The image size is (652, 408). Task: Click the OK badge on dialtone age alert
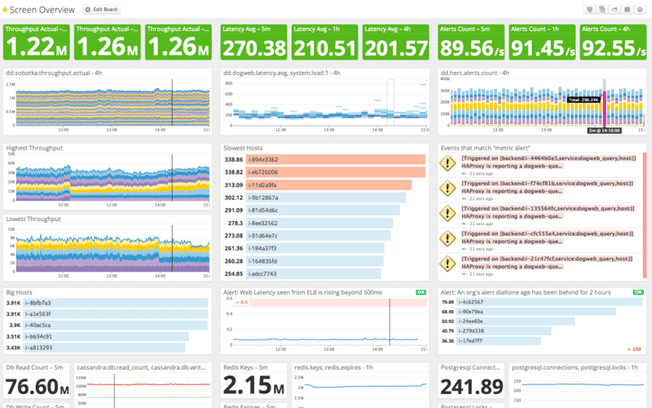pyautogui.click(x=637, y=292)
